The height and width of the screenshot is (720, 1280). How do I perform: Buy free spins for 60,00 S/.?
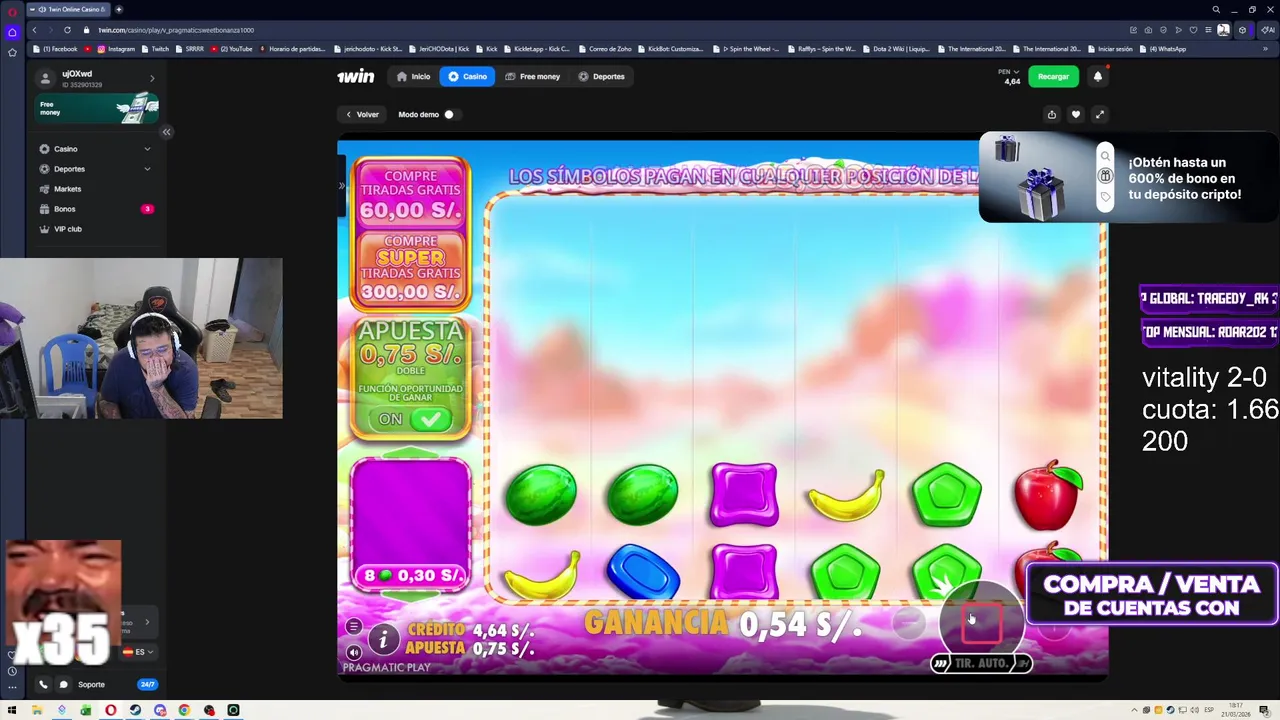coord(410,194)
